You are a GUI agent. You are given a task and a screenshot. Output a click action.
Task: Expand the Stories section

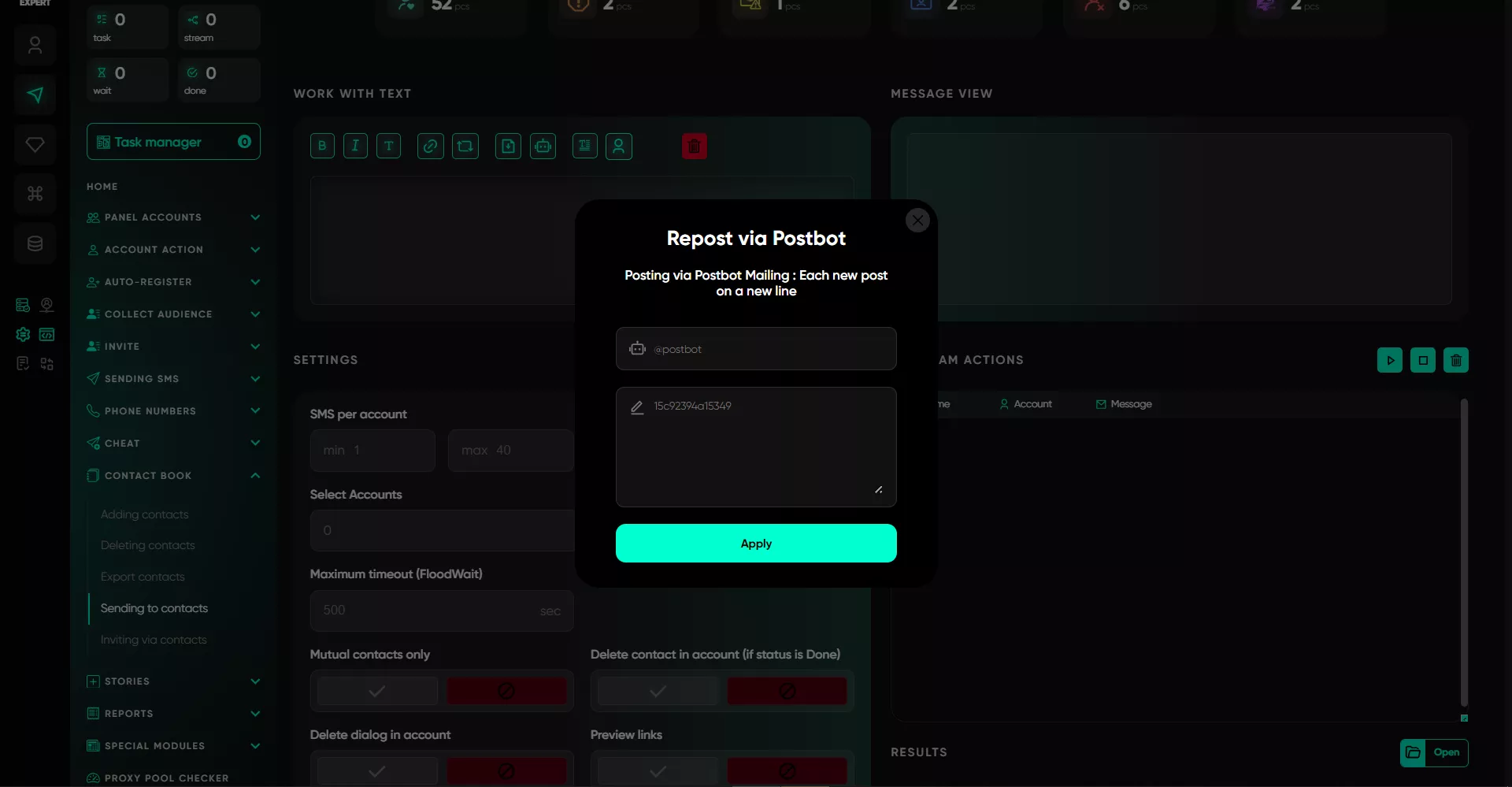[x=173, y=681]
